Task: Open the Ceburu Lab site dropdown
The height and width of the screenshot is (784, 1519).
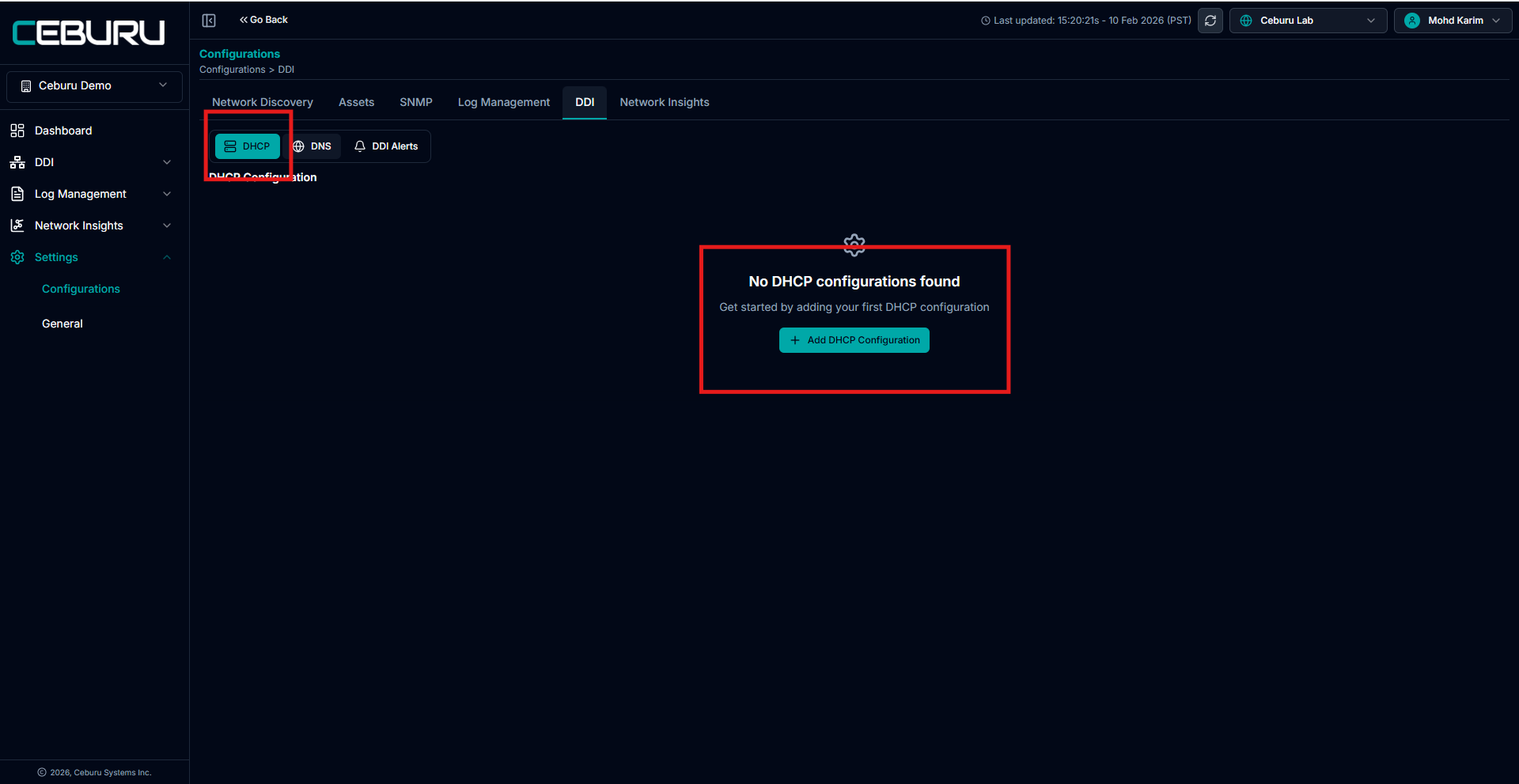Action: [x=1308, y=21]
